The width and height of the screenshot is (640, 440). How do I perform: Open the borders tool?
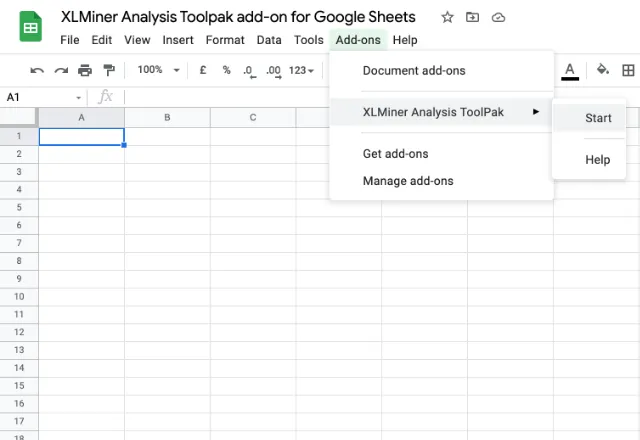pos(628,70)
